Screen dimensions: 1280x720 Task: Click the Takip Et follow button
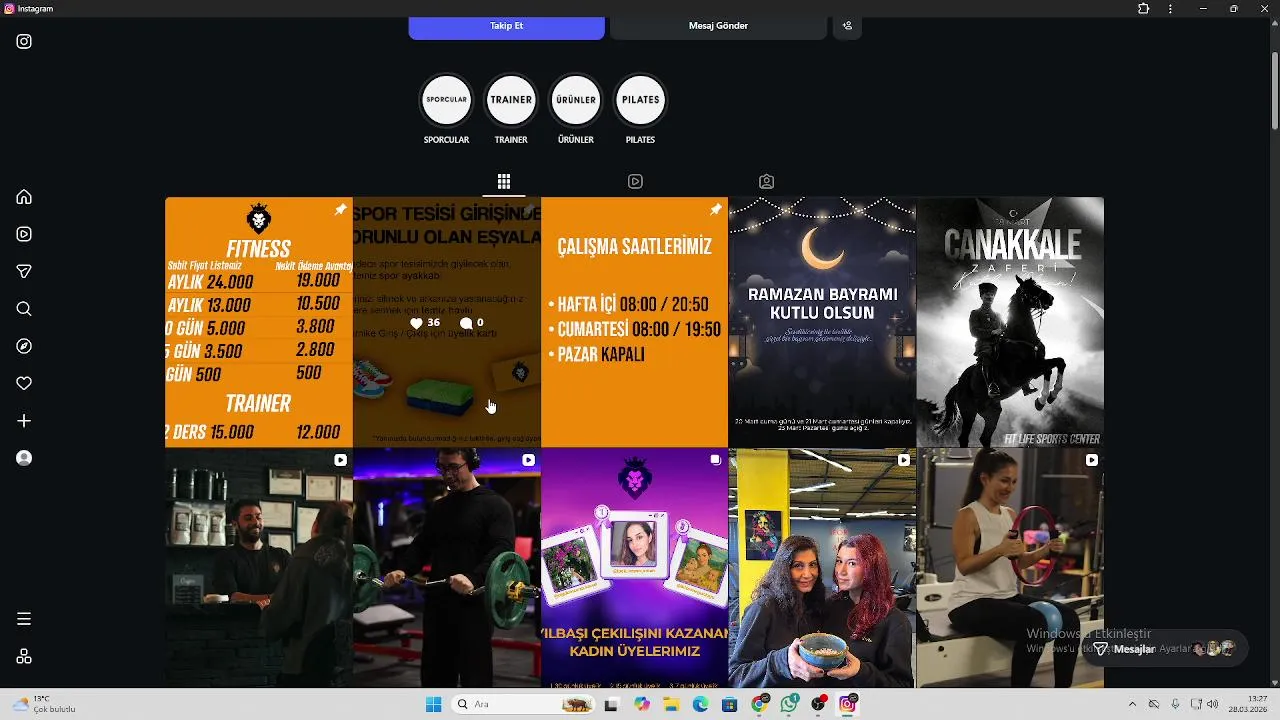[x=506, y=26]
